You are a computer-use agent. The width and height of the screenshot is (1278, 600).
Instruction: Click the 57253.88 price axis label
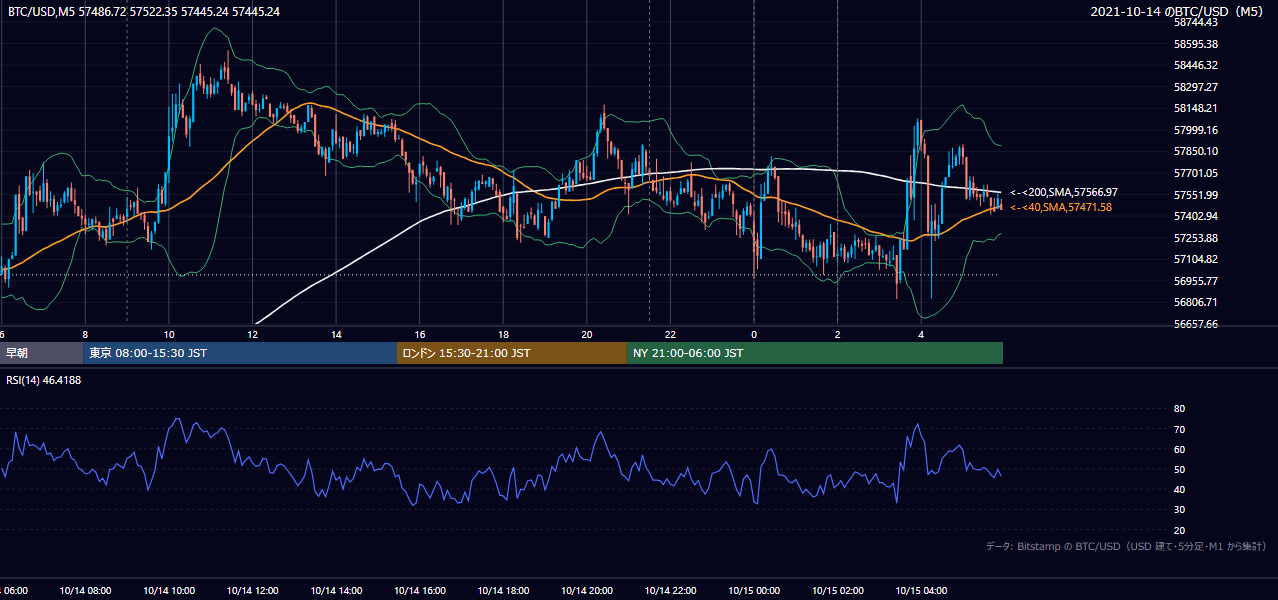(x=1195, y=238)
